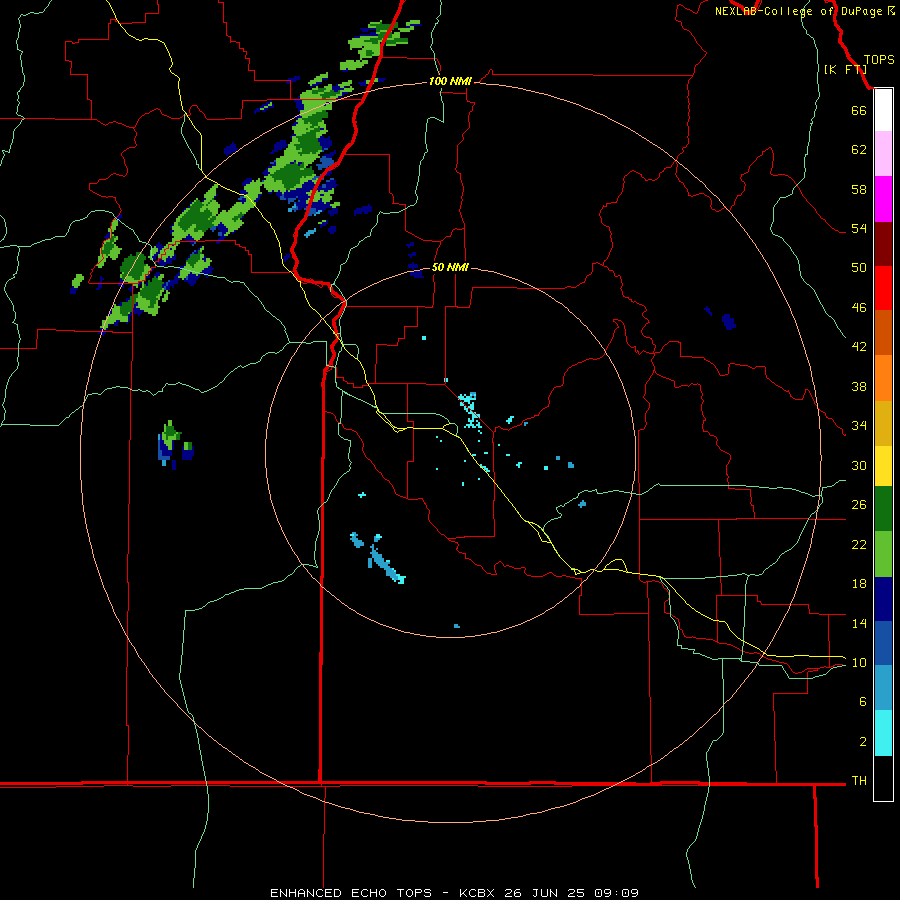
Task: Click the cyan 2-6 legend swatch
Action: tap(883, 733)
